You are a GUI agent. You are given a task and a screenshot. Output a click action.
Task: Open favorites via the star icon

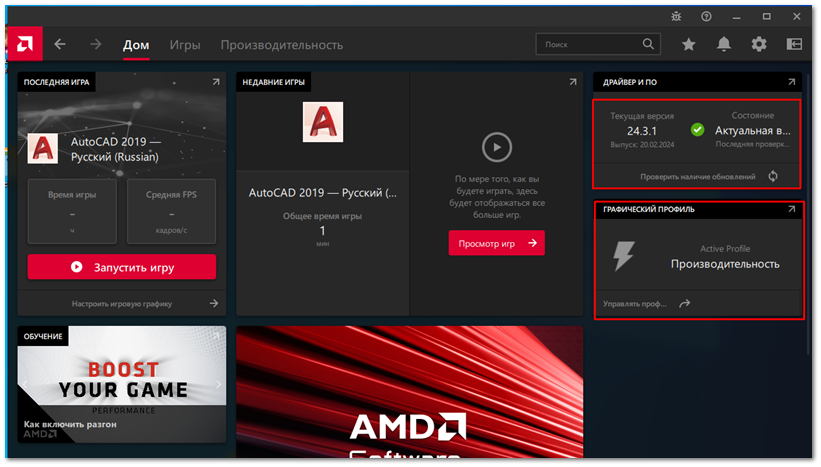689,45
